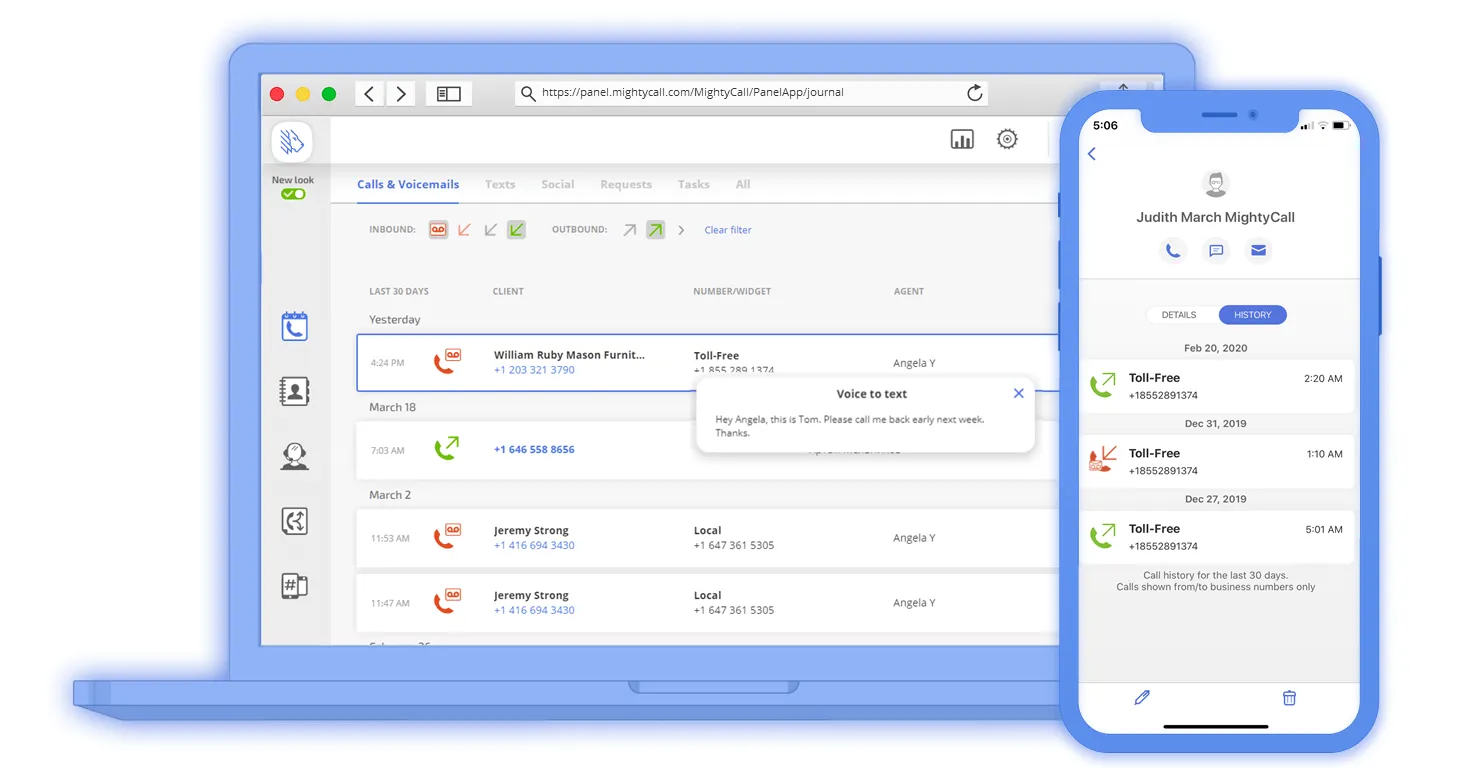Click the NUMBER/WIDGET column header

pyautogui.click(x=732, y=292)
